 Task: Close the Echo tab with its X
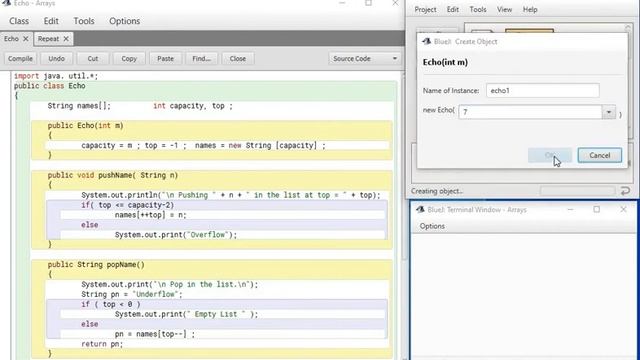pyautogui.click(x=26, y=39)
